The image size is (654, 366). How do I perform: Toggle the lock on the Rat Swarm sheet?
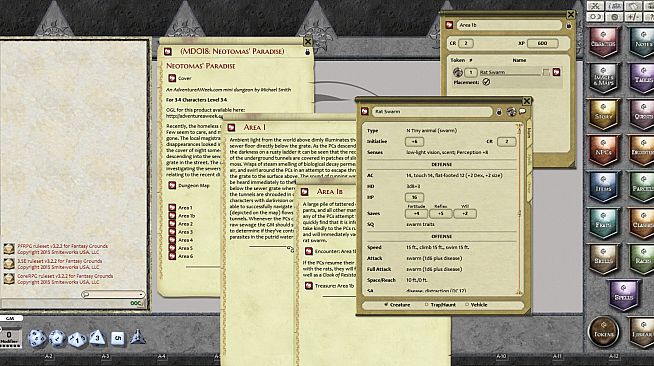(x=499, y=112)
